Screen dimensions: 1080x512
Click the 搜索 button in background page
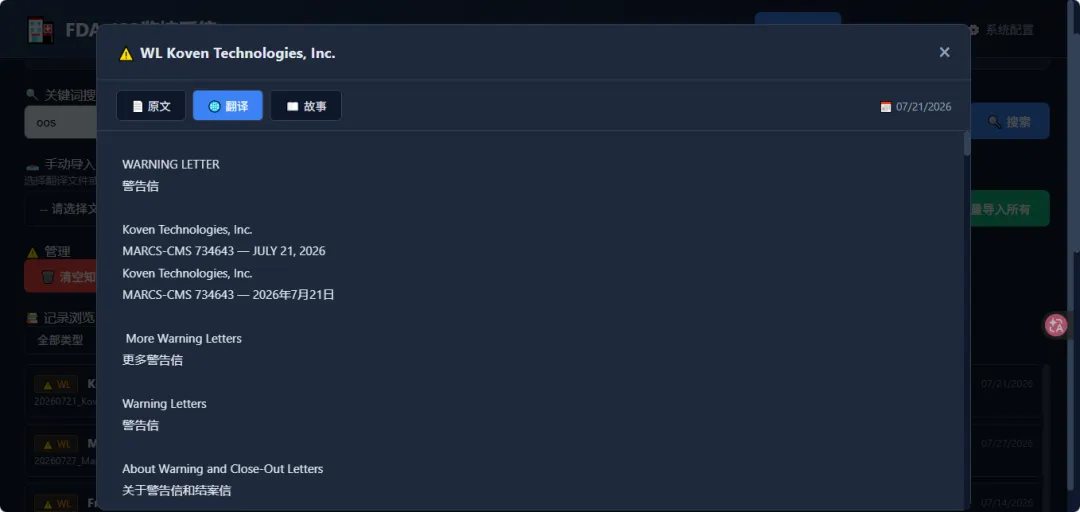pyautogui.click(x=1009, y=121)
